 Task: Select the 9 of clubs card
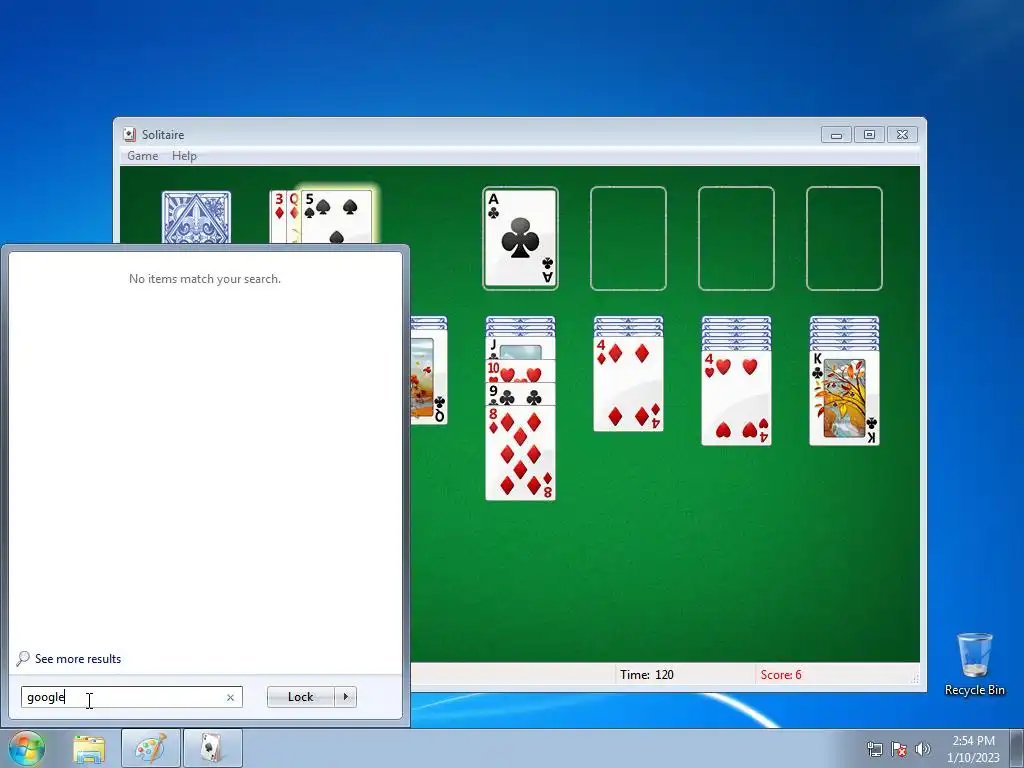520,394
